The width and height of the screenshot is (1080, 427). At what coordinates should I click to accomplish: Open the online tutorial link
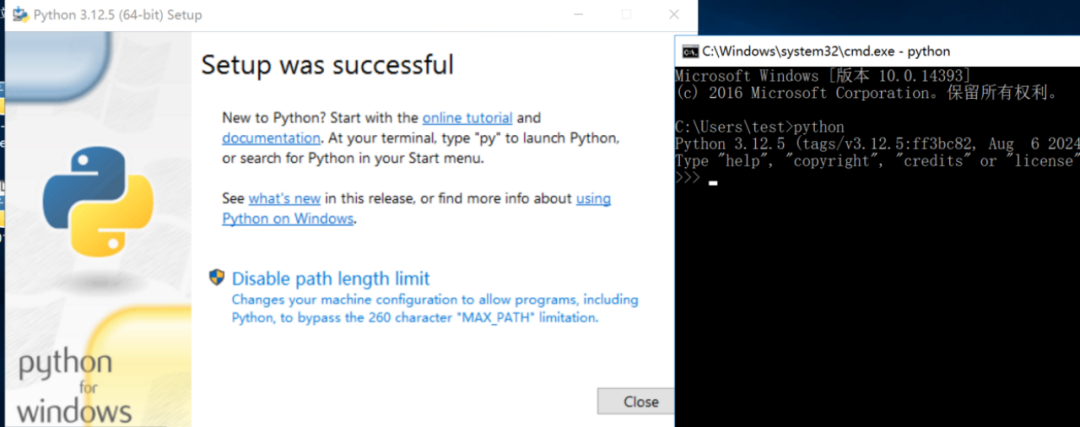[x=467, y=117]
